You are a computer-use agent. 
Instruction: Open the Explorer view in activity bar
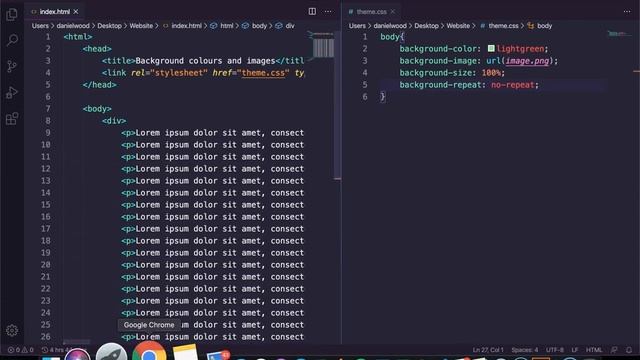(x=12, y=15)
